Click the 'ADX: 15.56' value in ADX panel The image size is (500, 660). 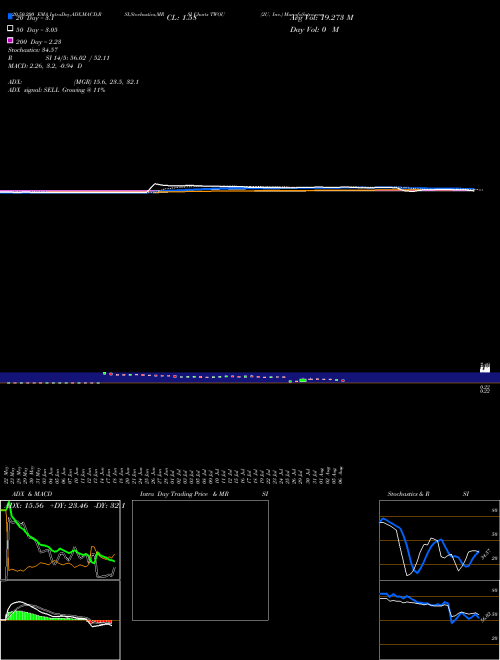click(25, 506)
